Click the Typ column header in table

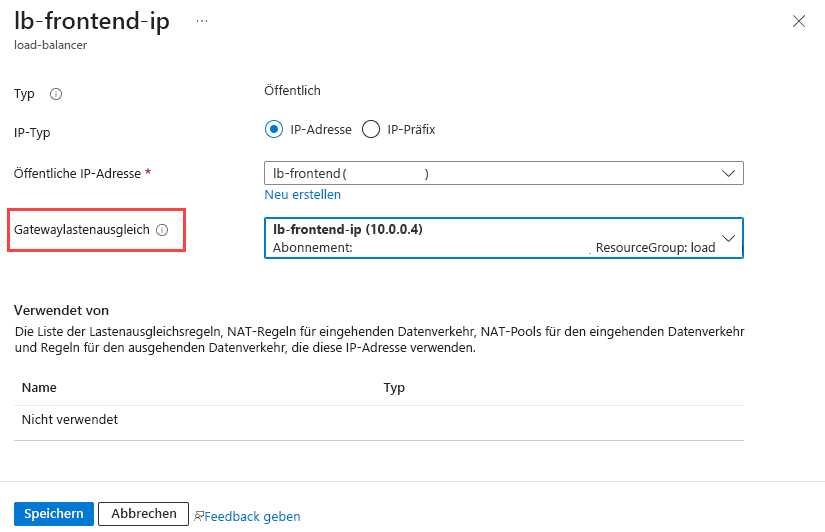pos(394,388)
